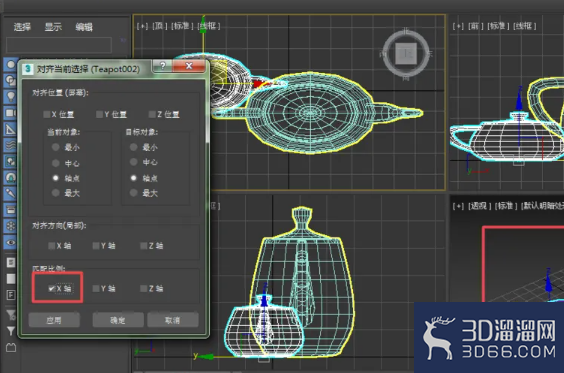Click the ViewCube west compass label

(x=382, y=54)
